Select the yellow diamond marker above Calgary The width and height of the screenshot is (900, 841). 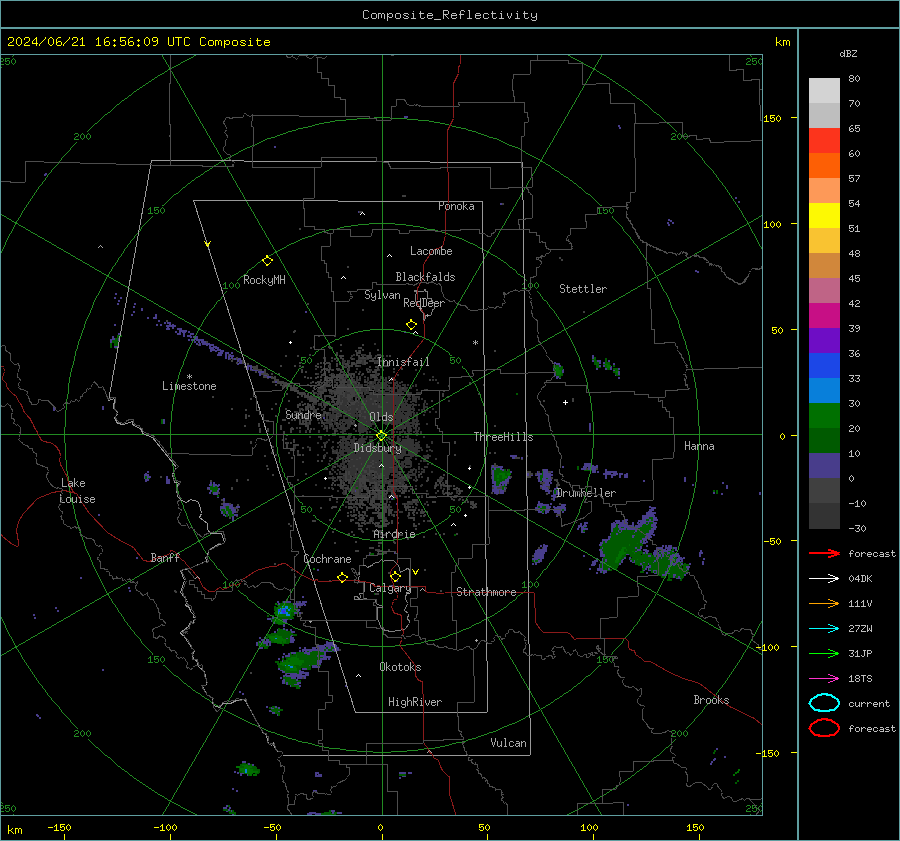point(395,576)
